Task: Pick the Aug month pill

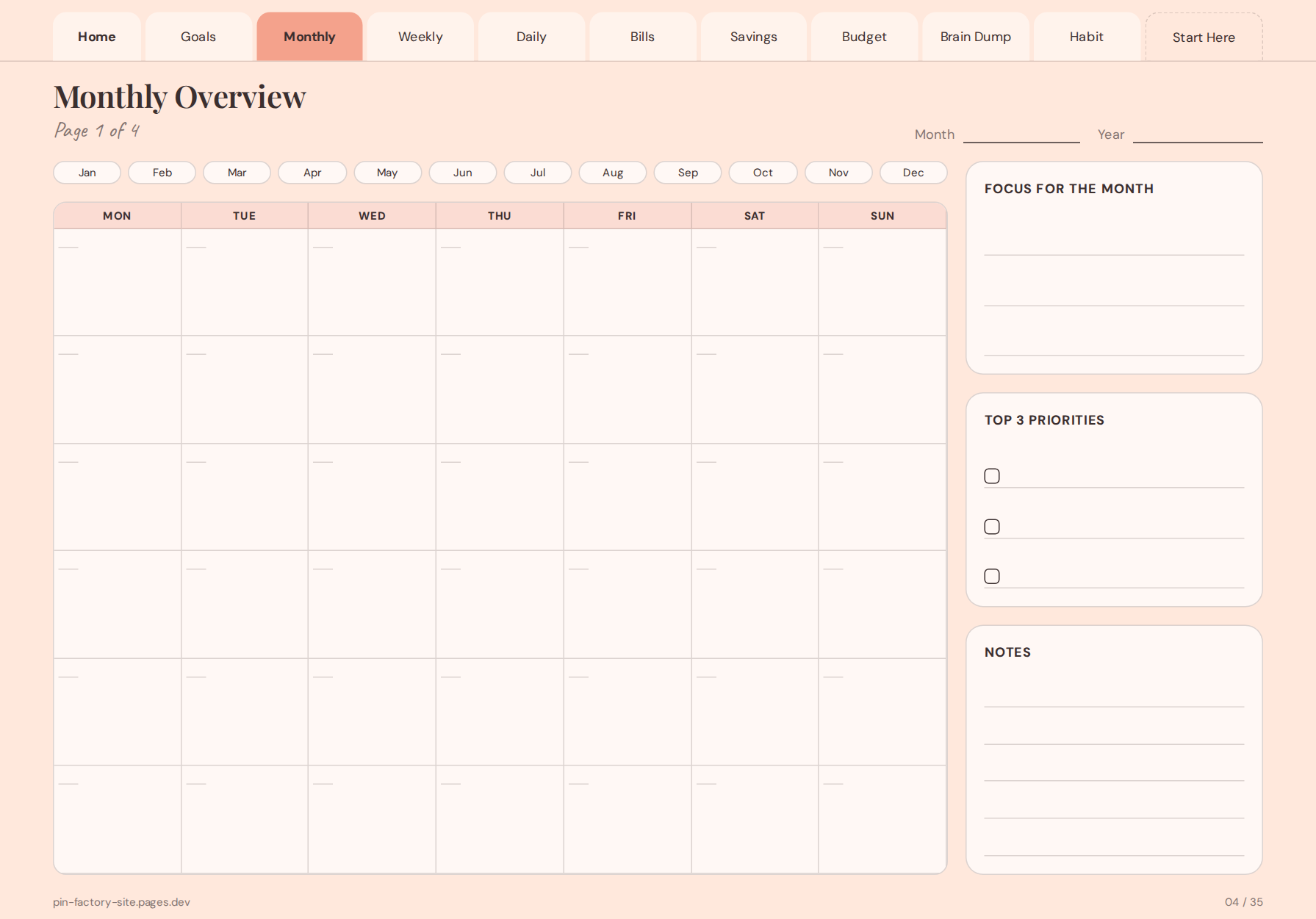Action: 613,173
